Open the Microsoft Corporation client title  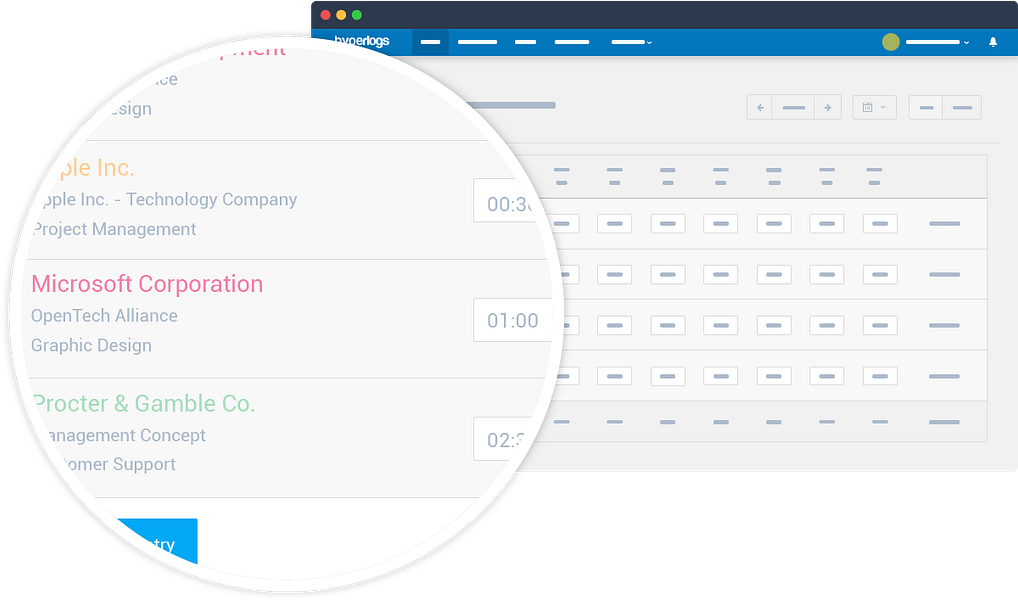[147, 284]
